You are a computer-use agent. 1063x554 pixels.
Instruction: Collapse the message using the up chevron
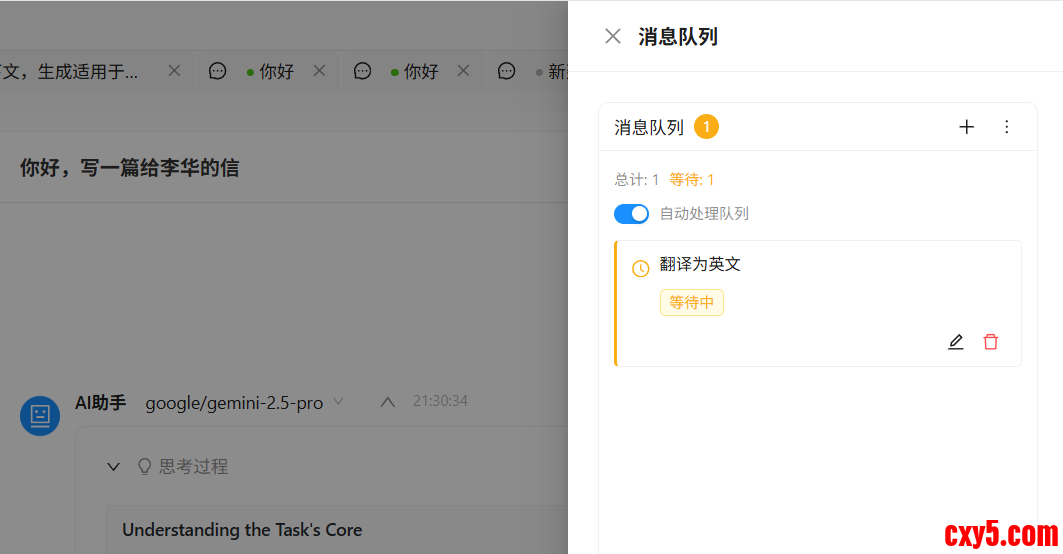tap(388, 402)
